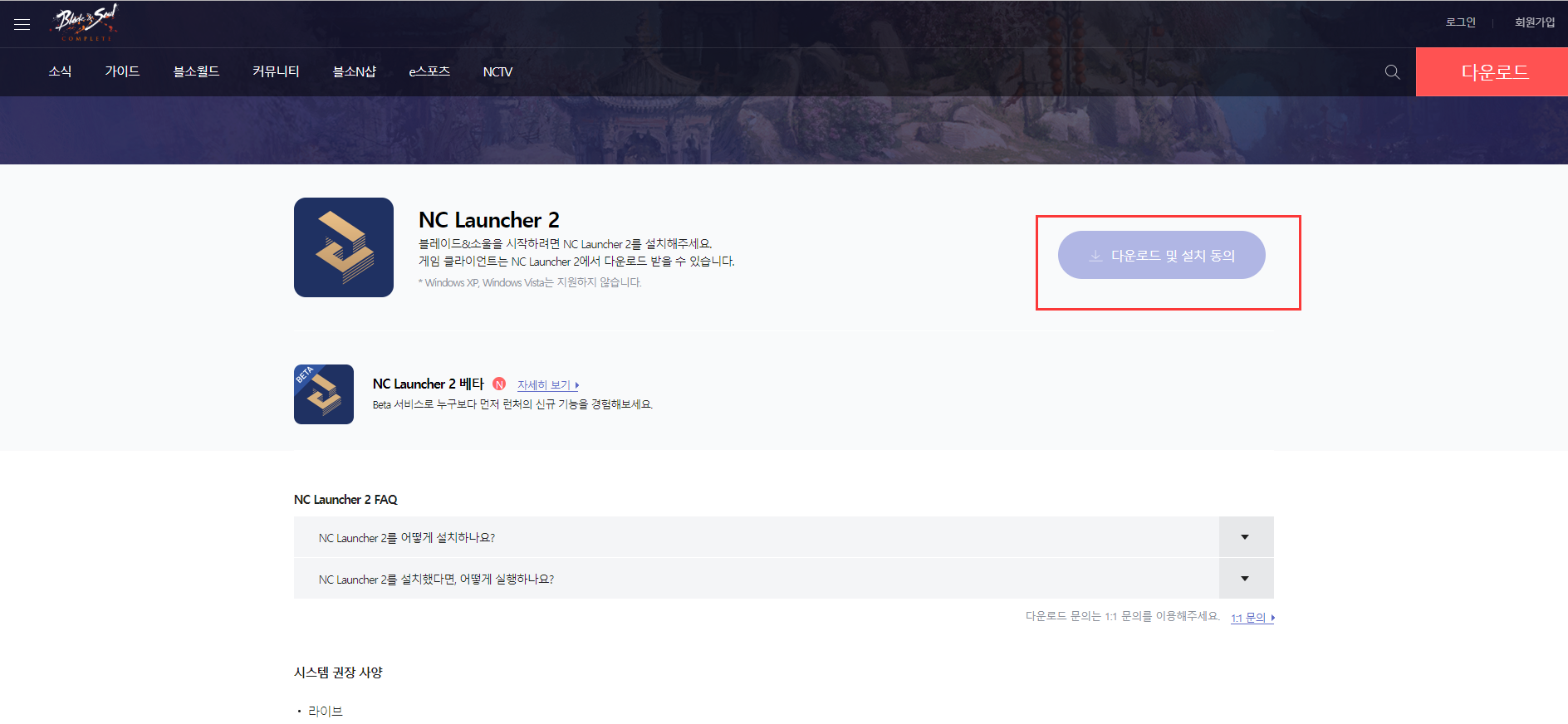Screen dimensions: 1568x724
Task: Select the e스포츠 menu item
Action: click(x=429, y=72)
